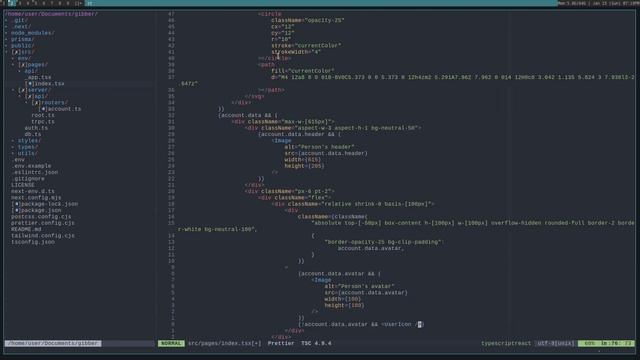This screenshot has height=360, width=640.
Task: Click className="opacity-25" code line
Action: pos(308,20)
